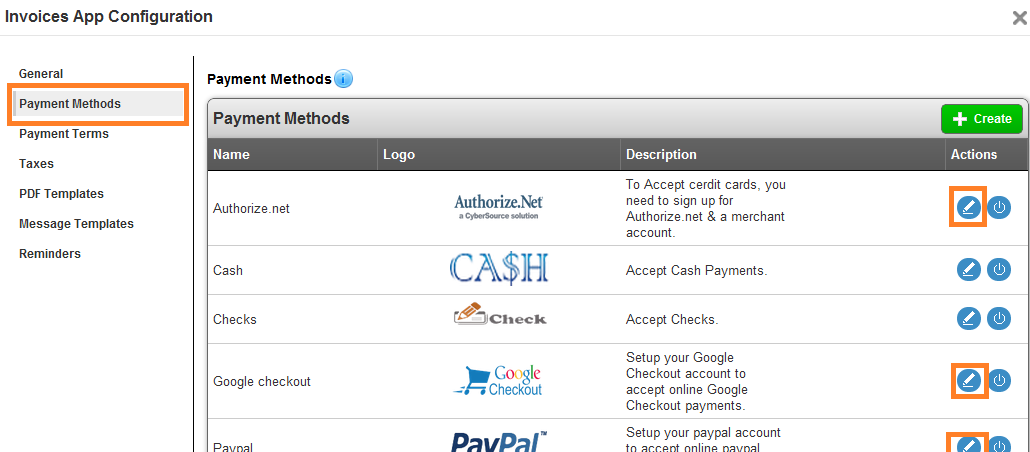The width and height of the screenshot is (1030, 452).
Task: Close the Invoices App Configuration dialog
Action: 1019,17
